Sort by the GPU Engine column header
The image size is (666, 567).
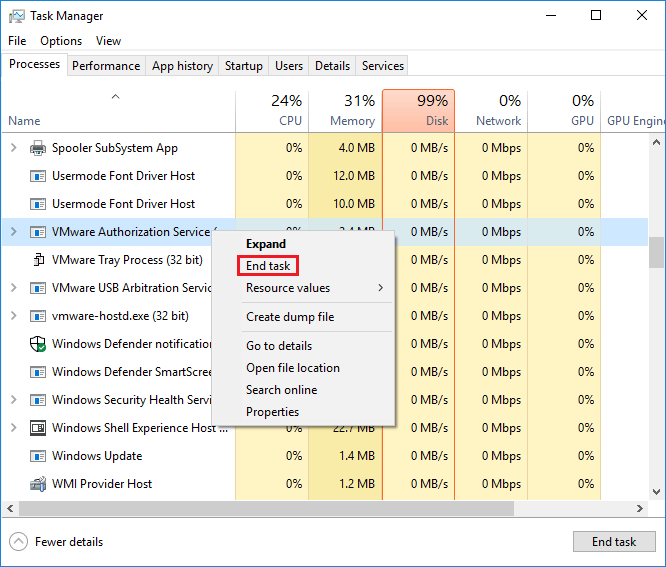click(x=633, y=110)
